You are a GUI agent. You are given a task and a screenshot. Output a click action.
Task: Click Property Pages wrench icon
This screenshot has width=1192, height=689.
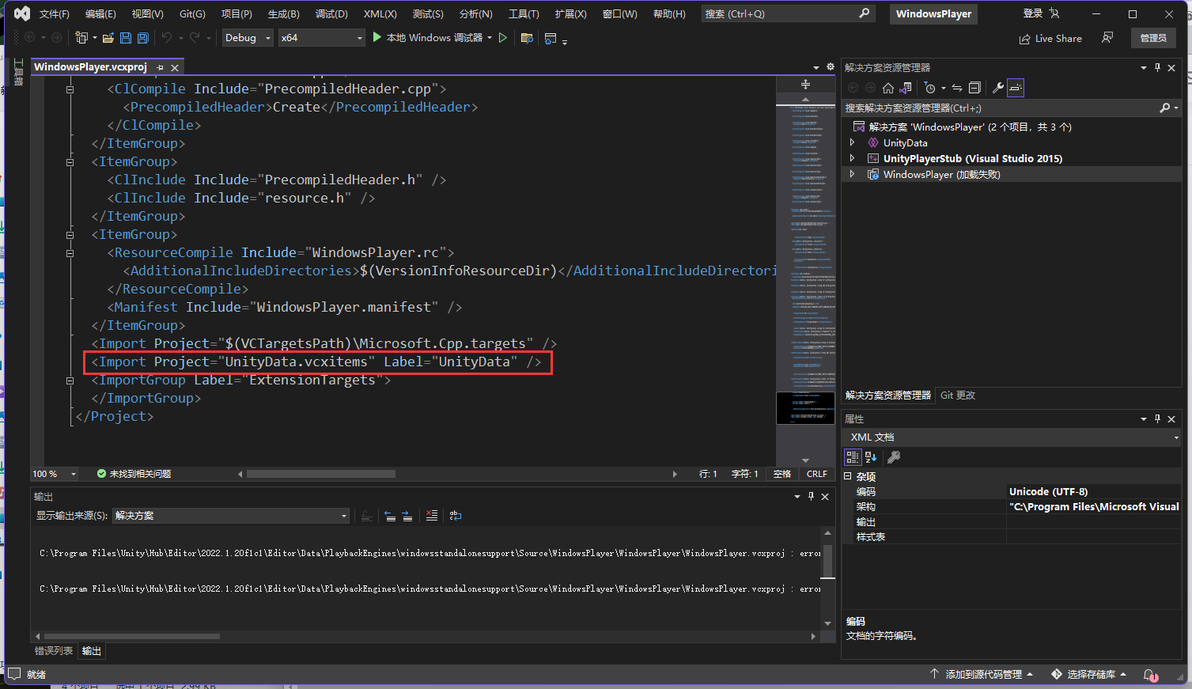coord(894,457)
